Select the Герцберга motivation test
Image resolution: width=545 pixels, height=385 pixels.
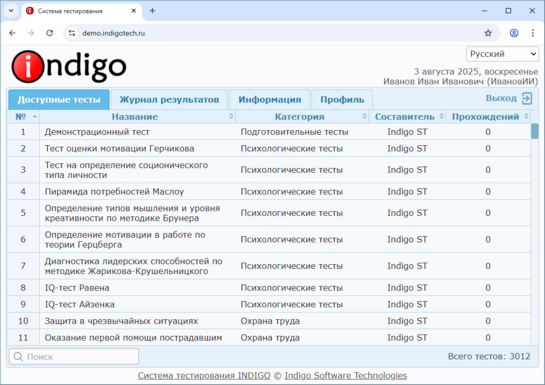pos(269,239)
